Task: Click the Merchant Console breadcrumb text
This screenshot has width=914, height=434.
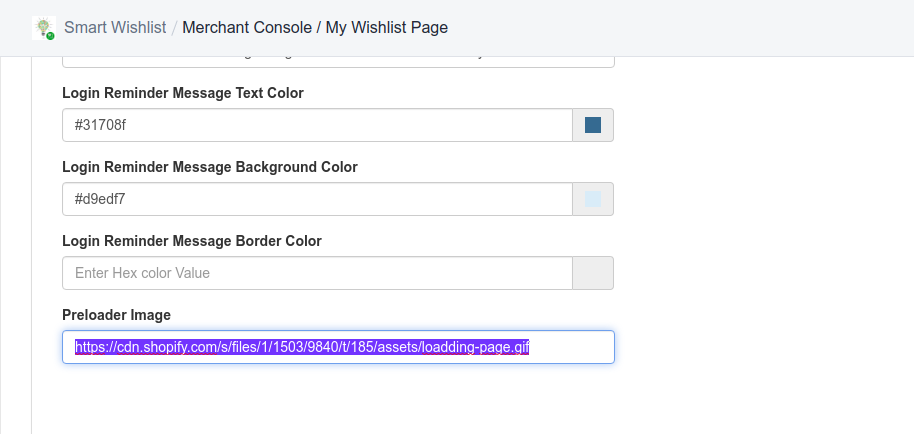Action: click(247, 27)
